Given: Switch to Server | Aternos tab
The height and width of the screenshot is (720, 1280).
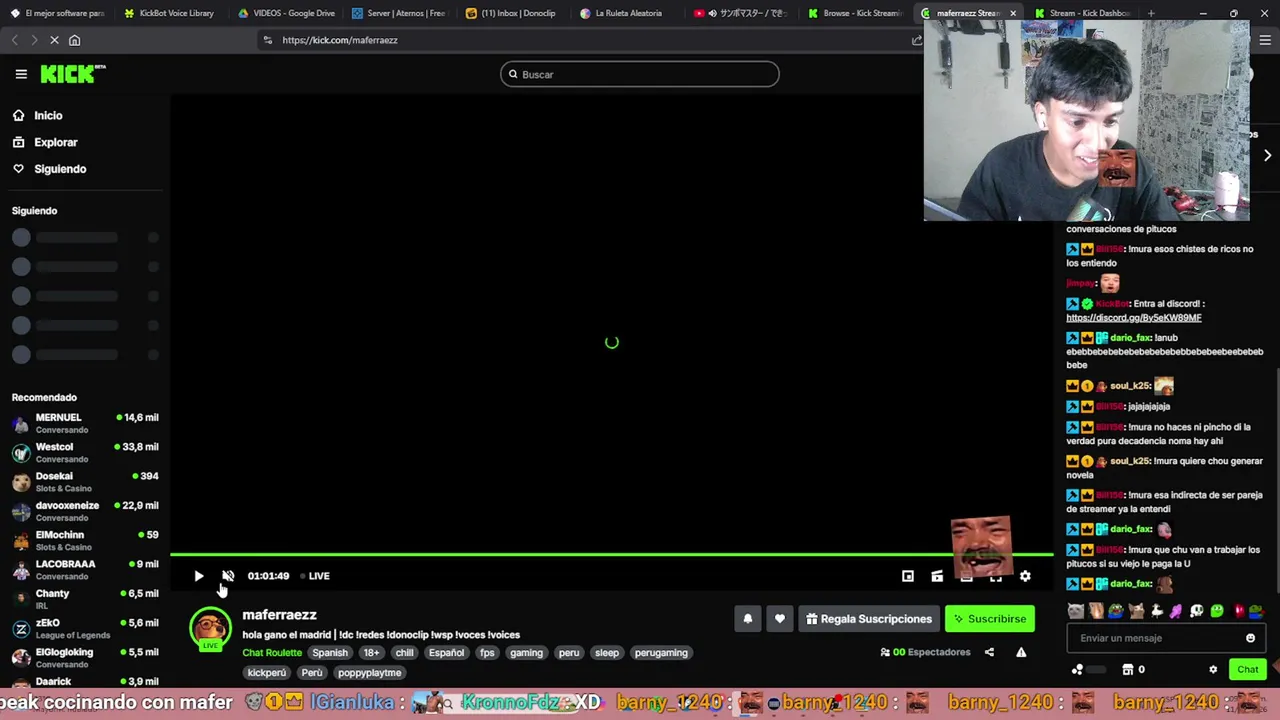Looking at the screenshot, I should [x=399, y=13].
